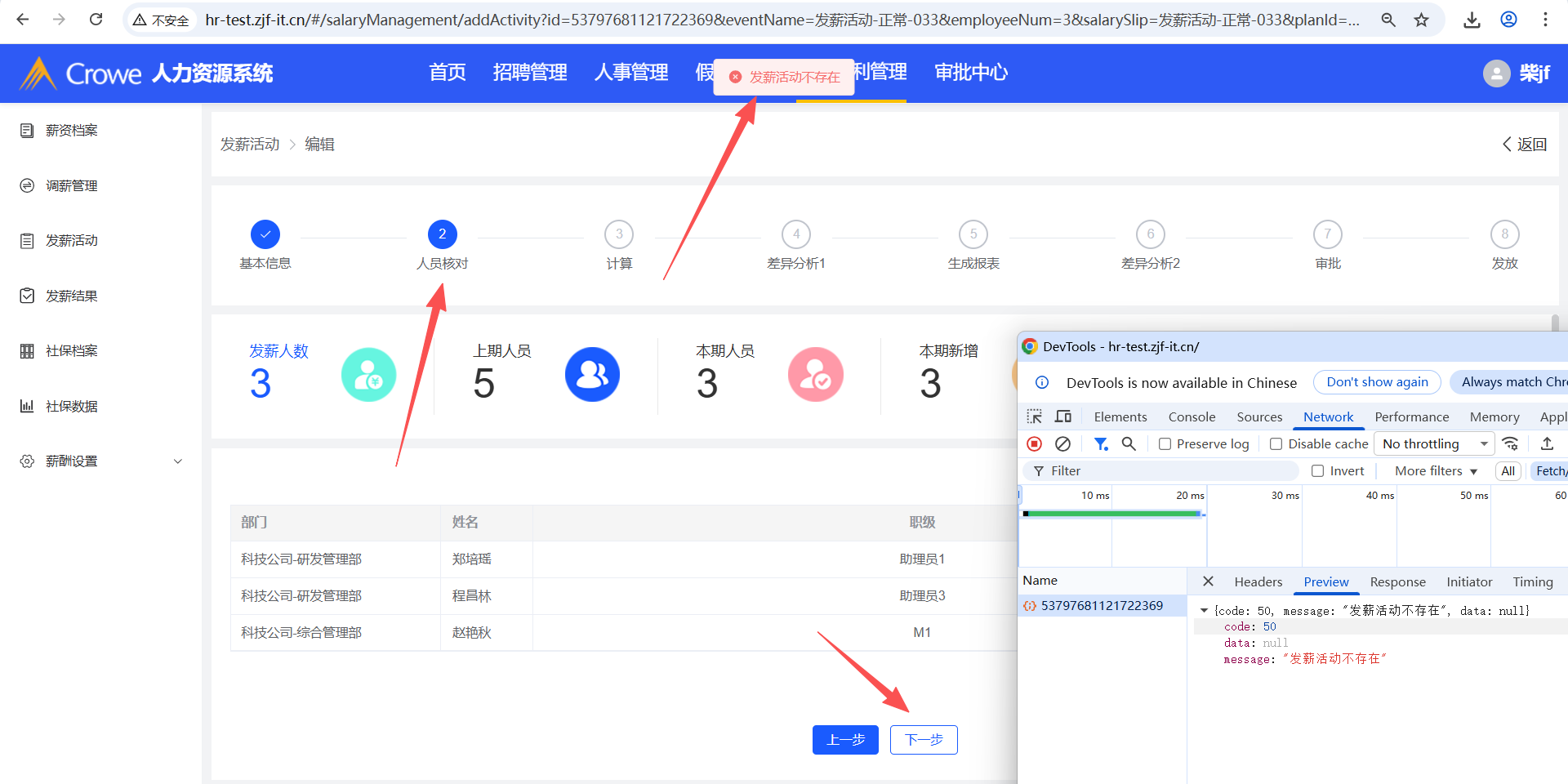Image resolution: width=1568 pixels, height=784 pixels.
Task: Close the request details panel
Action: tap(1208, 581)
